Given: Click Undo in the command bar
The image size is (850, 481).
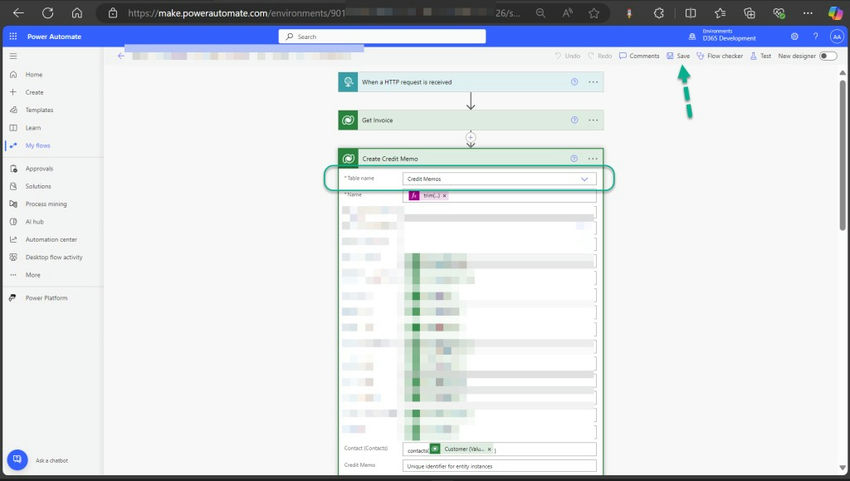Looking at the screenshot, I should point(567,56).
